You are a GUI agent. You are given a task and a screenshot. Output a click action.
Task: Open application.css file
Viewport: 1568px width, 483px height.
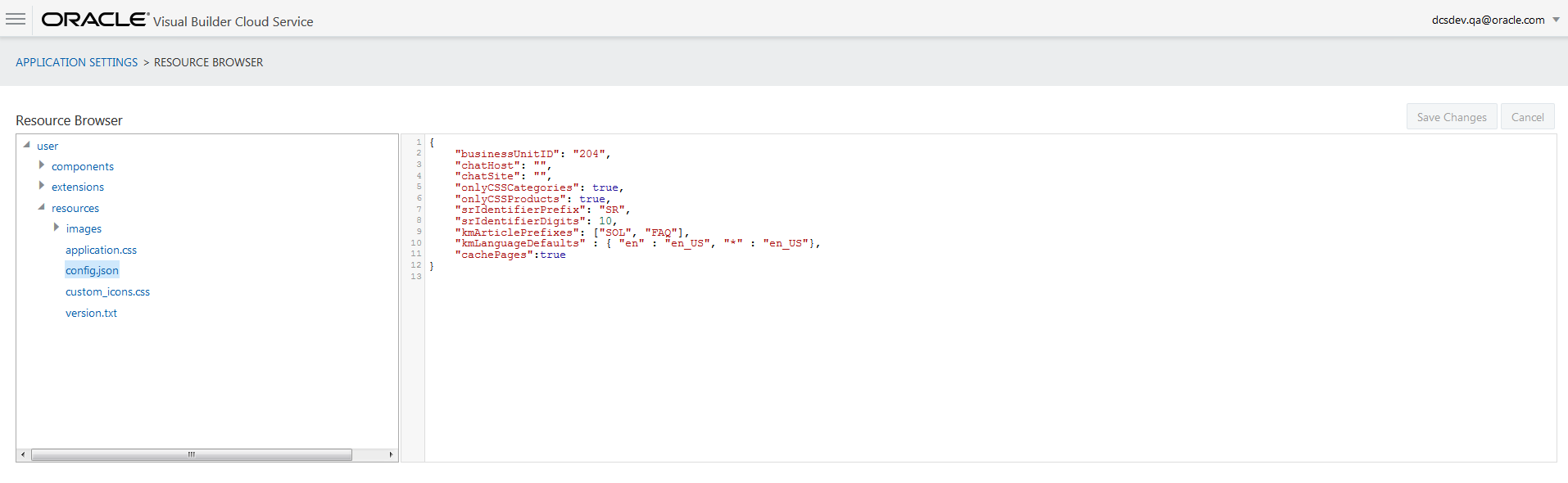(x=101, y=250)
